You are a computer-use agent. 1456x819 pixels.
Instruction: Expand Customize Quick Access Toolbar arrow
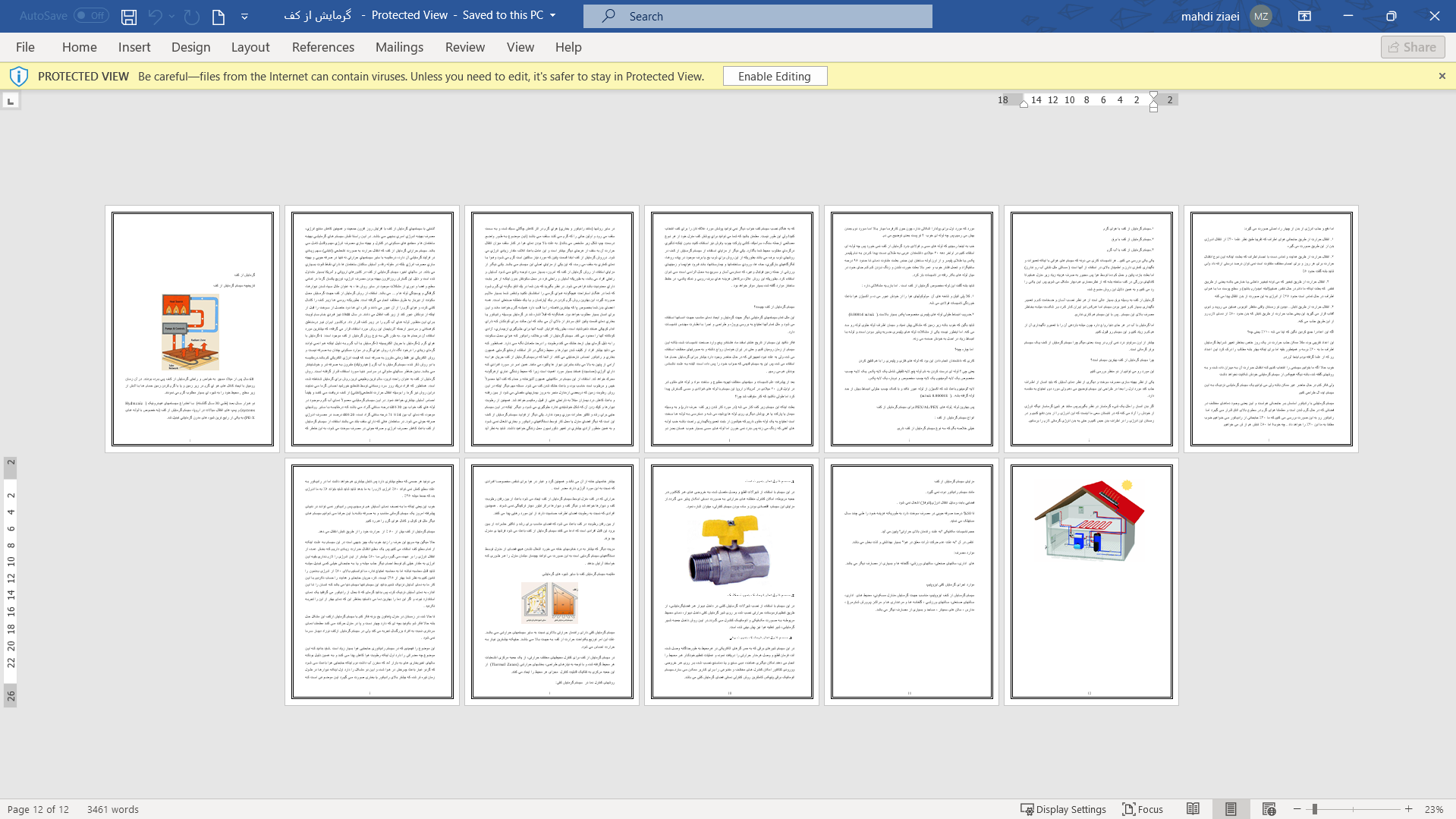point(244,16)
